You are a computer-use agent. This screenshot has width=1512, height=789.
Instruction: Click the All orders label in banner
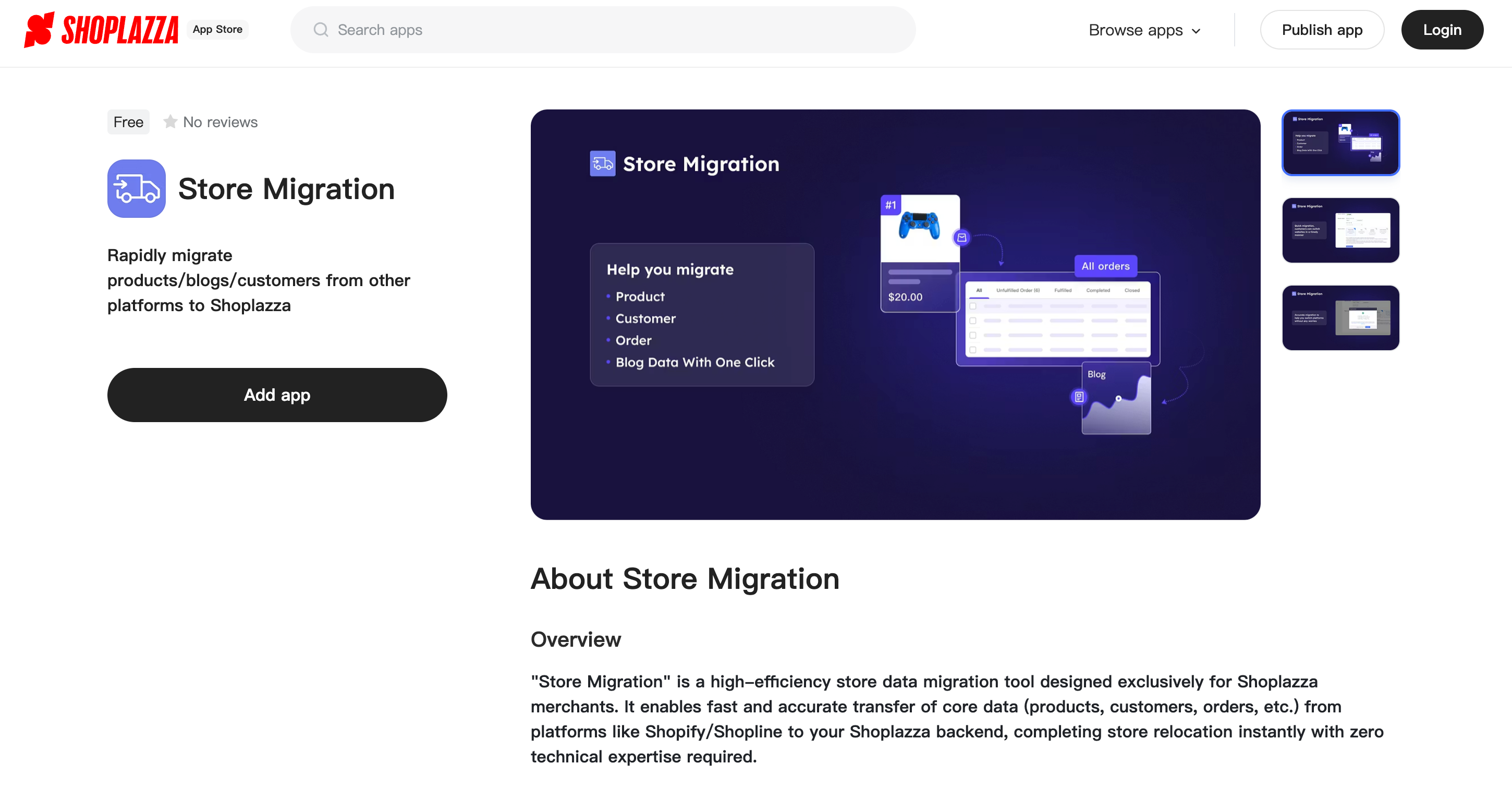(x=1105, y=266)
